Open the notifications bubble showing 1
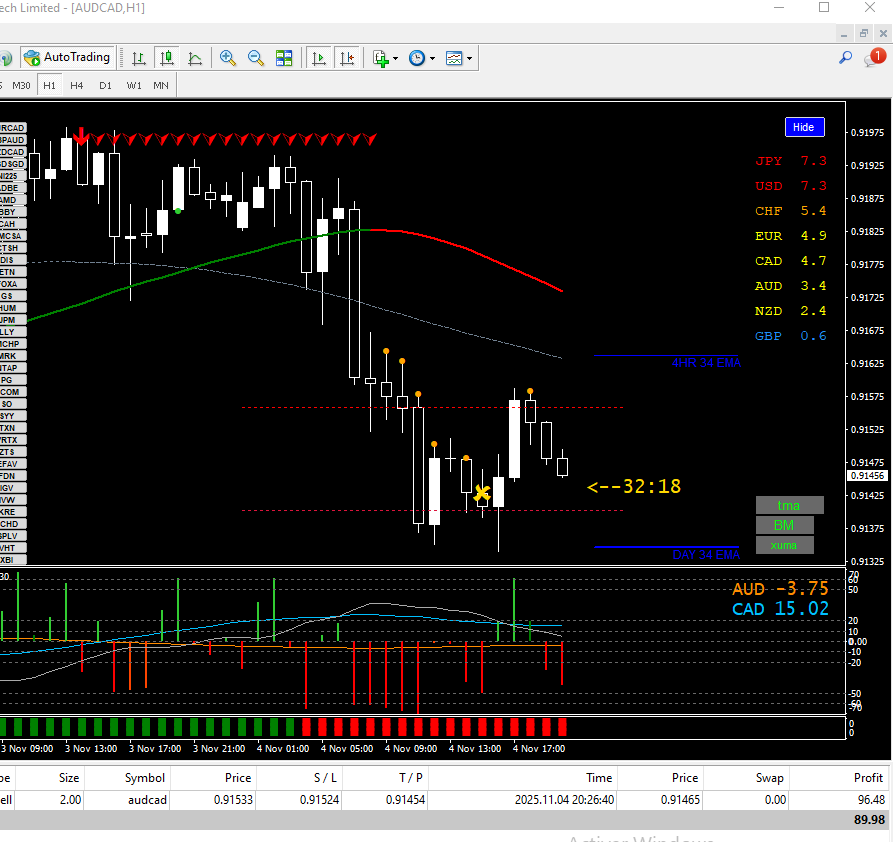The height and width of the screenshot is (842, 893). pos(875,58)
